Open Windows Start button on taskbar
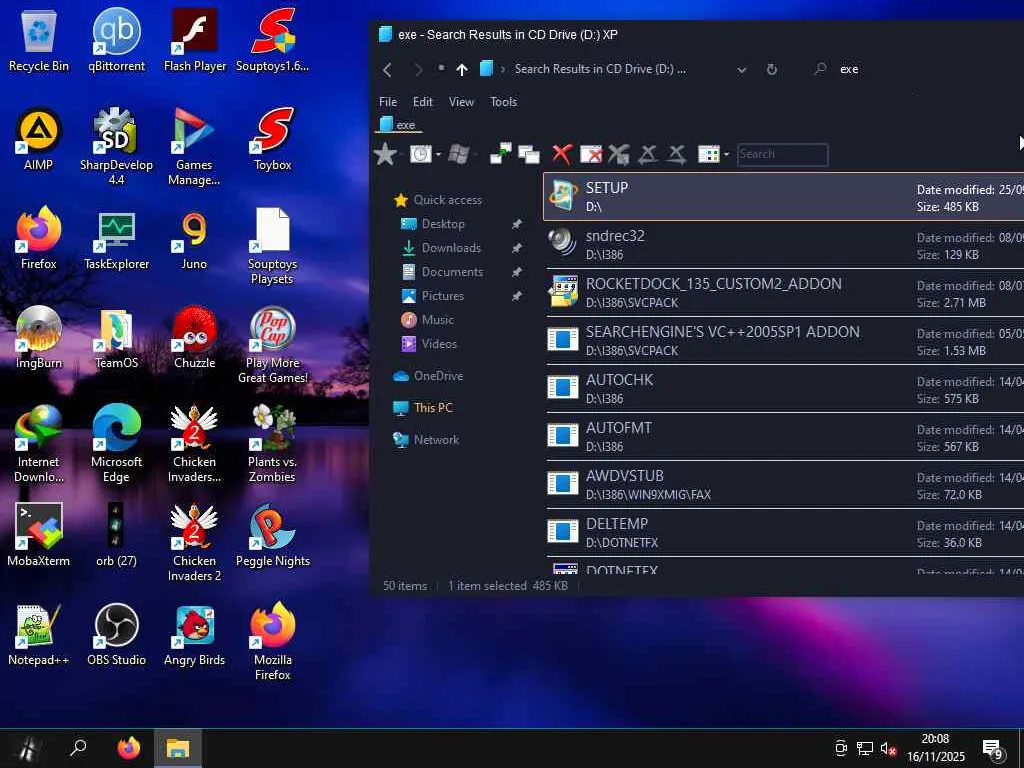The image size is (1024, 768). 27,748
